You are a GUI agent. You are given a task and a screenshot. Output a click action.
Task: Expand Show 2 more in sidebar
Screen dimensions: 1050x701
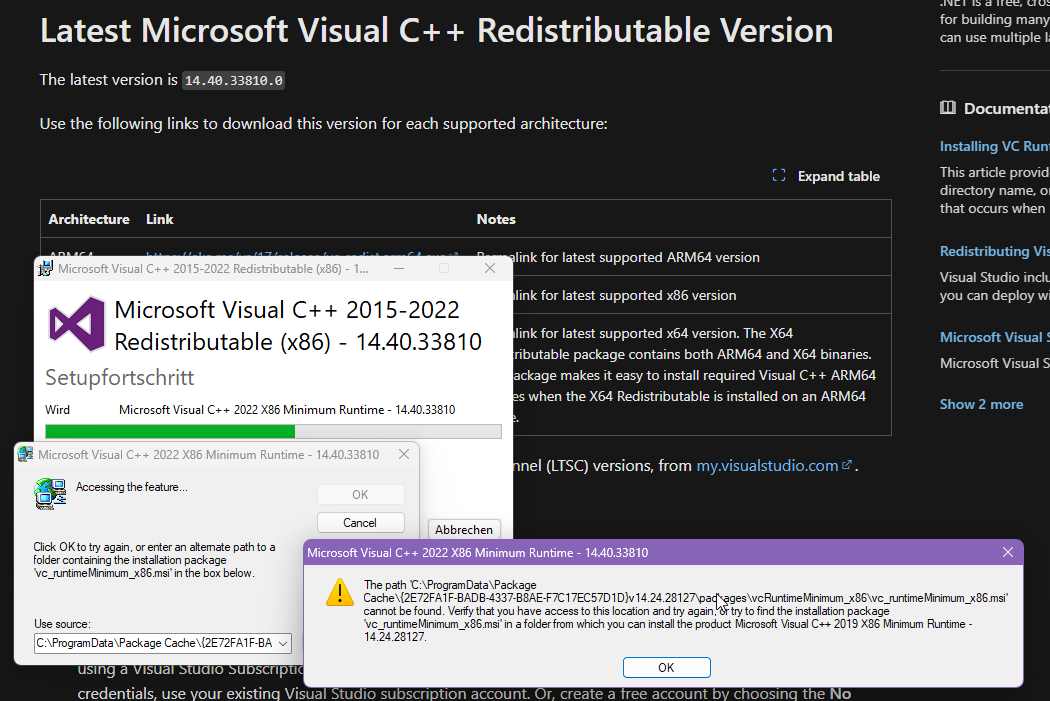point(981,404)
